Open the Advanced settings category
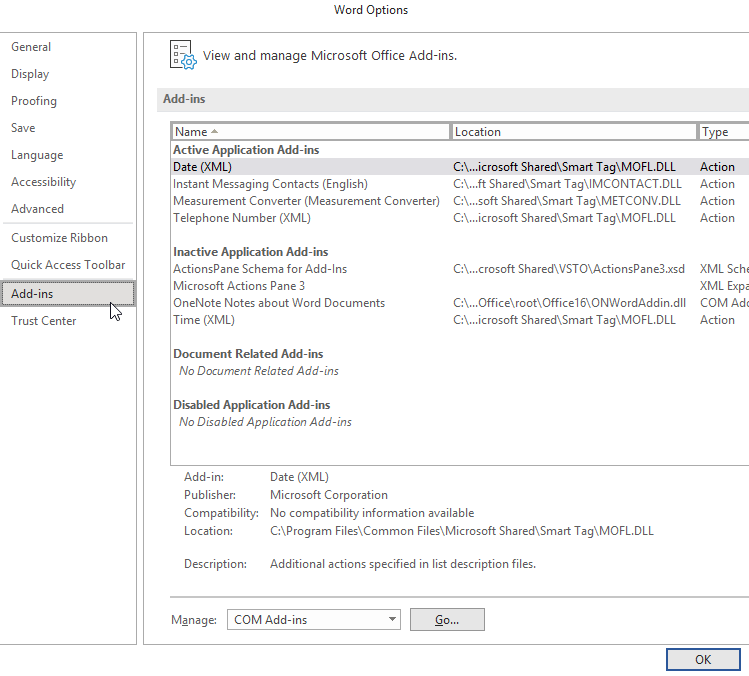Viewport: 749px width, 676px height. 37,209
